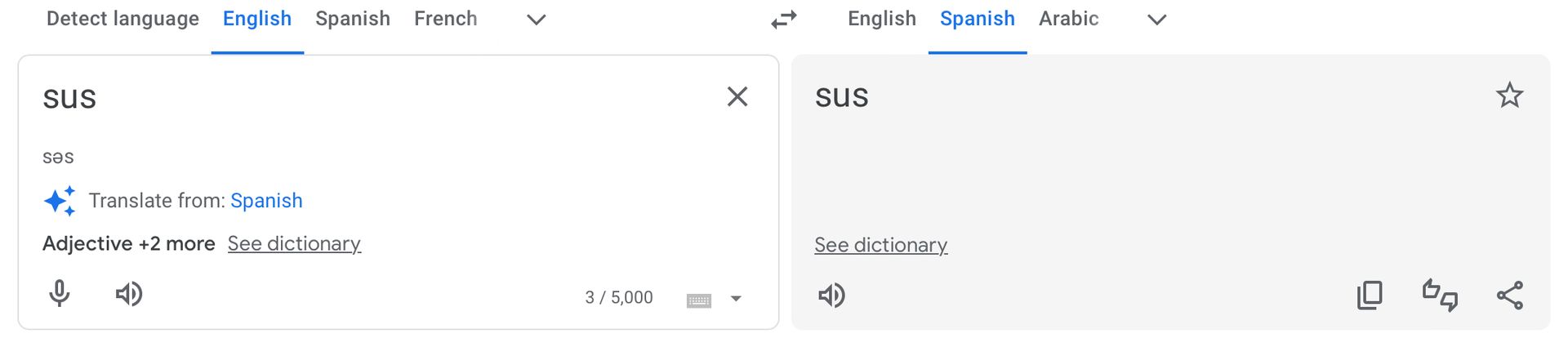Set target language to English
The width and height of the screenshot is (1568, 338).
click(882, 19)
